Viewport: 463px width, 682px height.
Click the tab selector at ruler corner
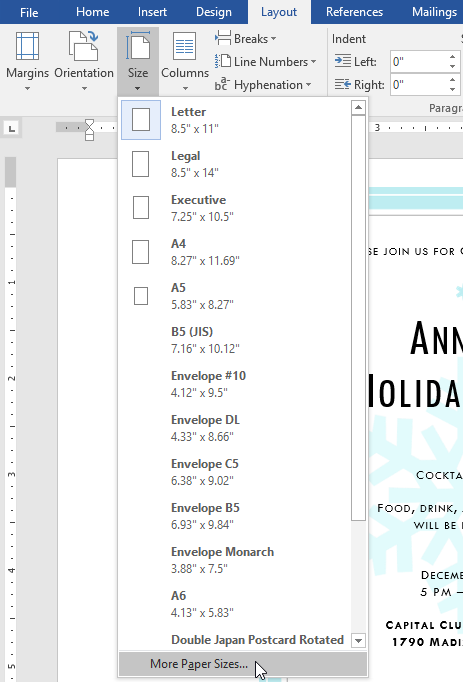pos(11,128)
